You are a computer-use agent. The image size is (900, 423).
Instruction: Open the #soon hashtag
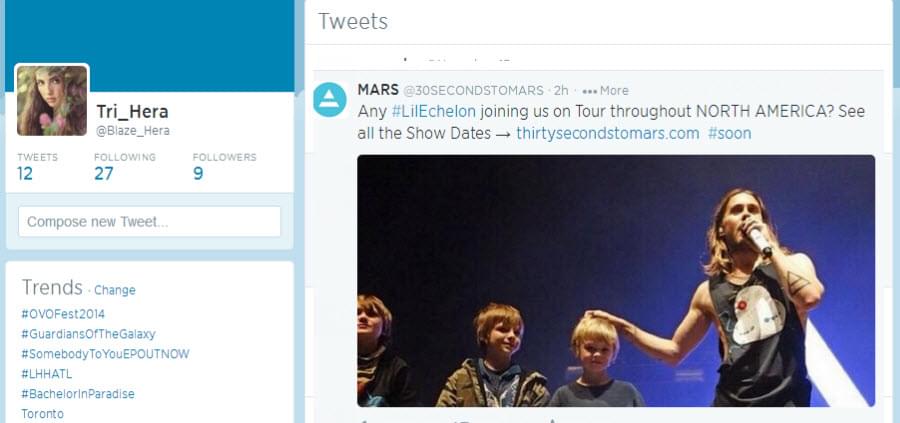[730, 134]
